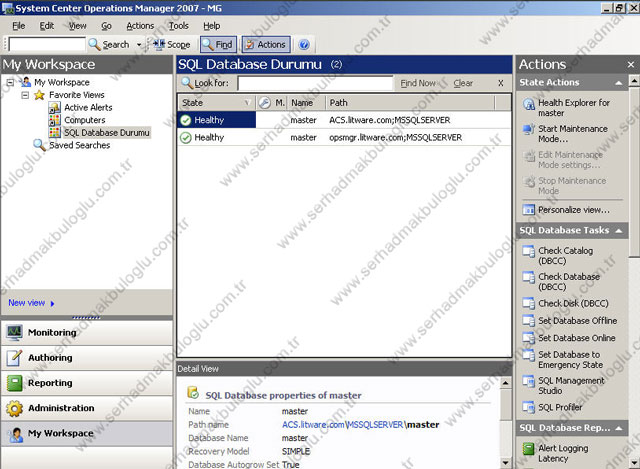Click the Health Explorer for master icon
Viewport: 640px width, 469px height.
pos(529,103)
